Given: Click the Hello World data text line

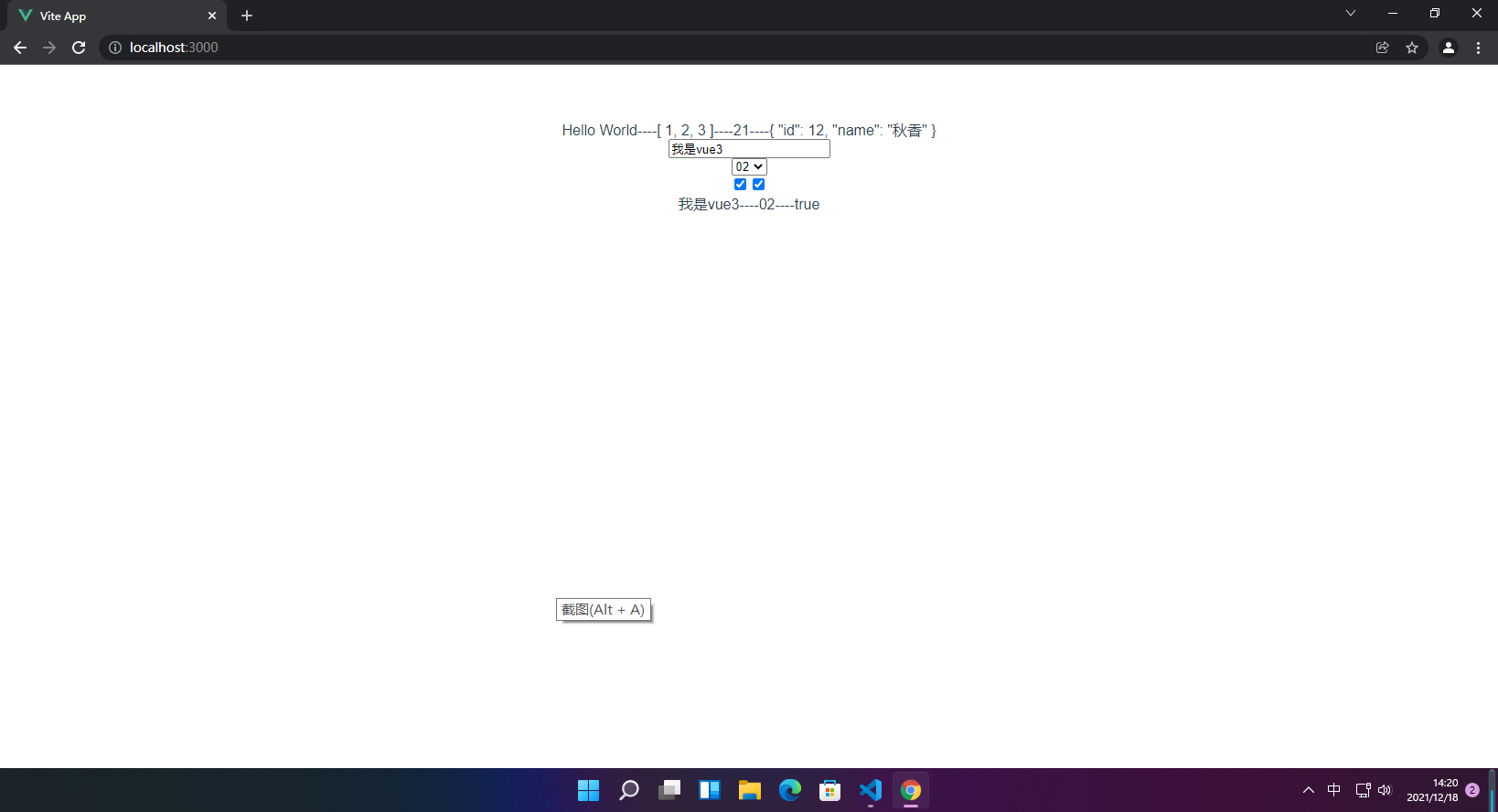Looking at the screenshot, I should [749, 130].
